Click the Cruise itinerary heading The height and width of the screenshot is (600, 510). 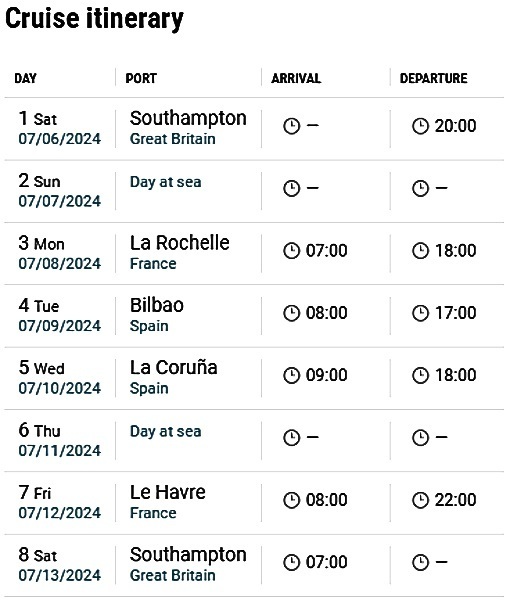tap(94, 19)
